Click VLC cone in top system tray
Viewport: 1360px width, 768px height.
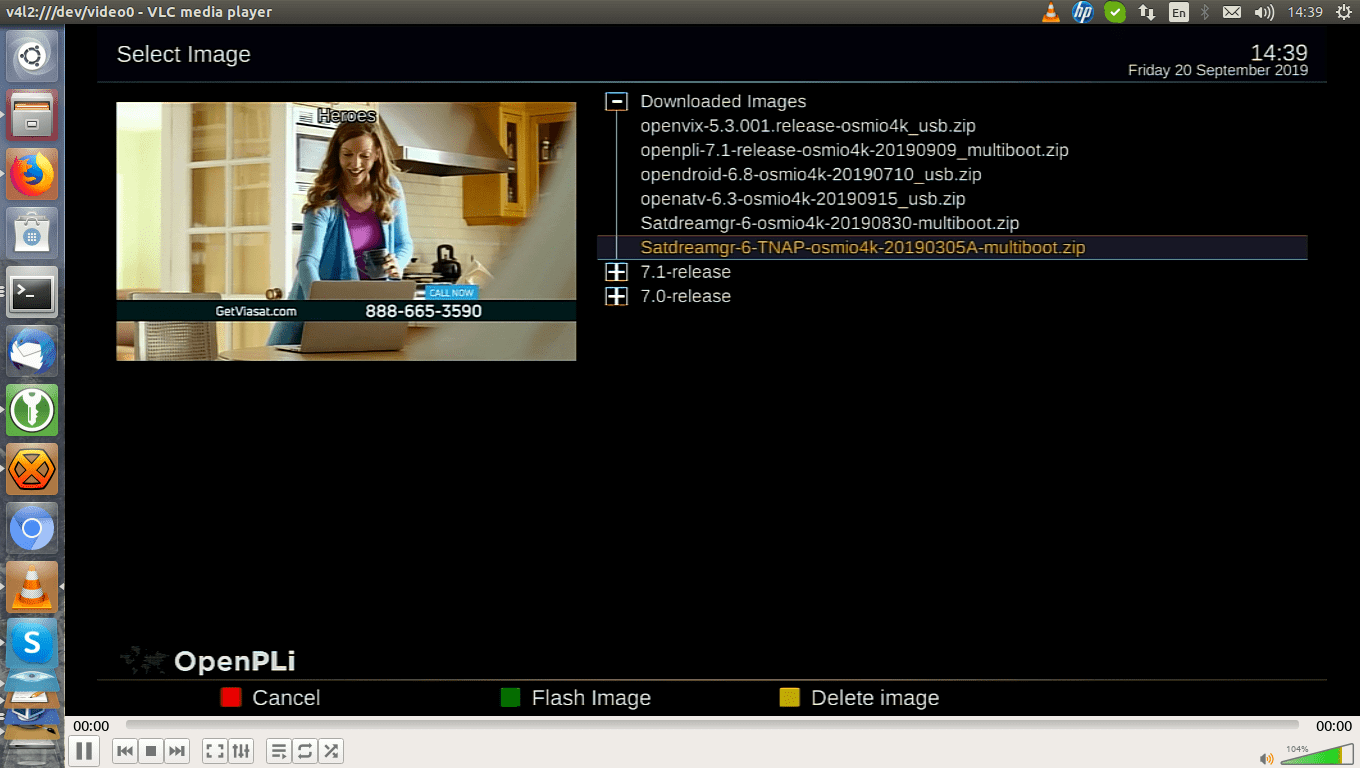click(1050, 12)
